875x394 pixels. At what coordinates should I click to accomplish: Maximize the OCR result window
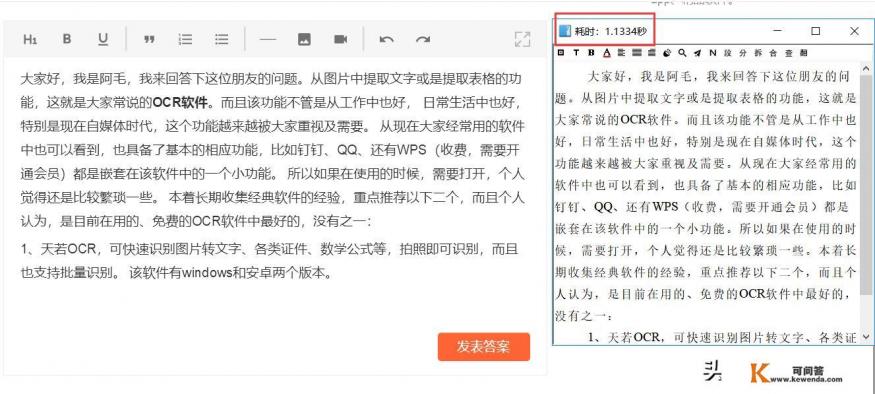pos(815,31)
